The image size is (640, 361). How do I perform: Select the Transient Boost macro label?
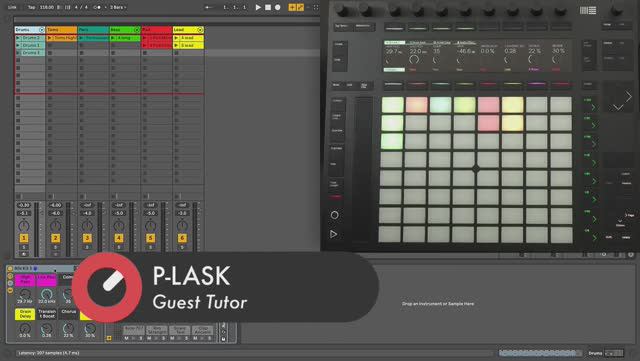coord(47,314)
